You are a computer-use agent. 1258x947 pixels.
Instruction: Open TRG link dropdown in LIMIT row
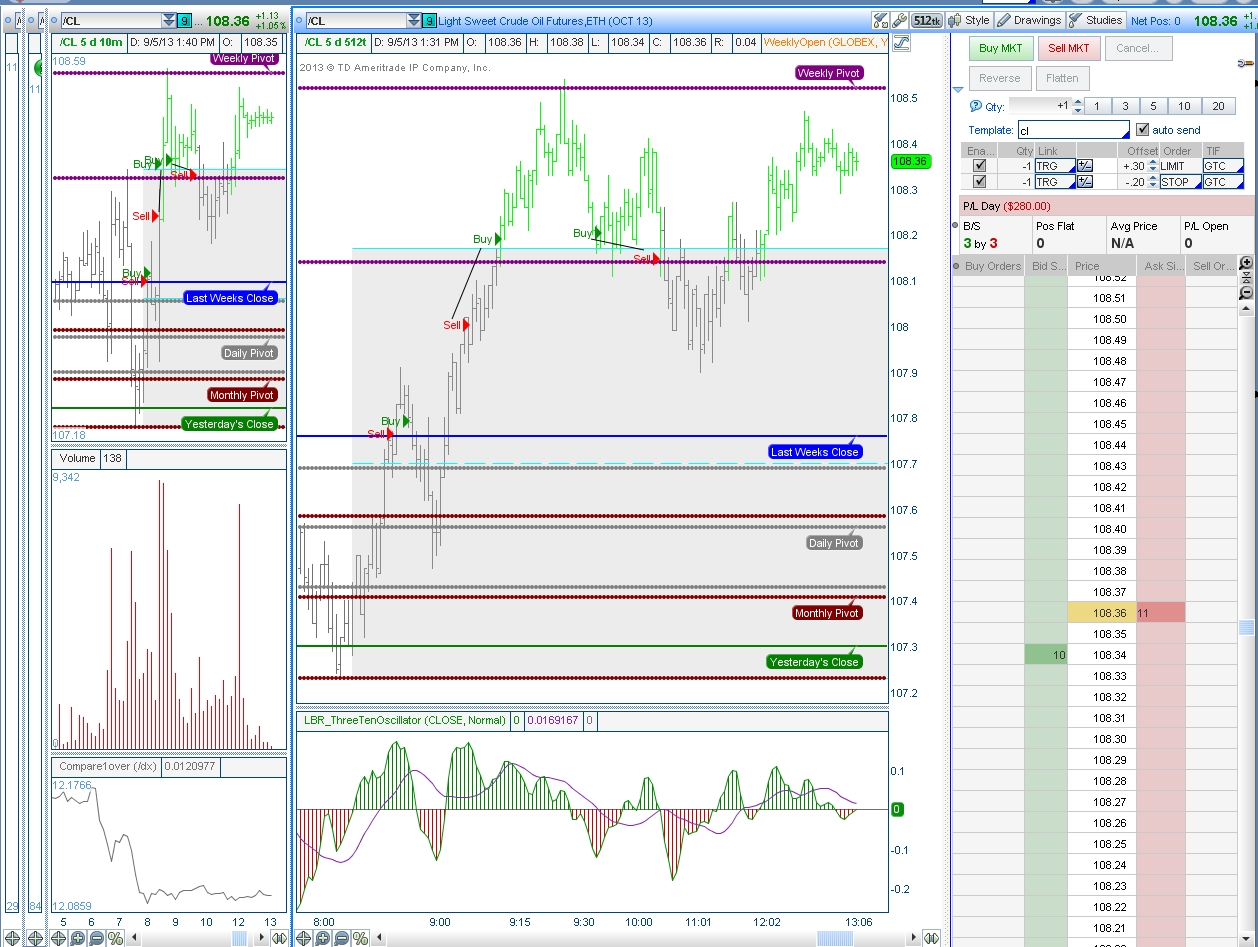pyautogui.click(x=1055, y=166)
